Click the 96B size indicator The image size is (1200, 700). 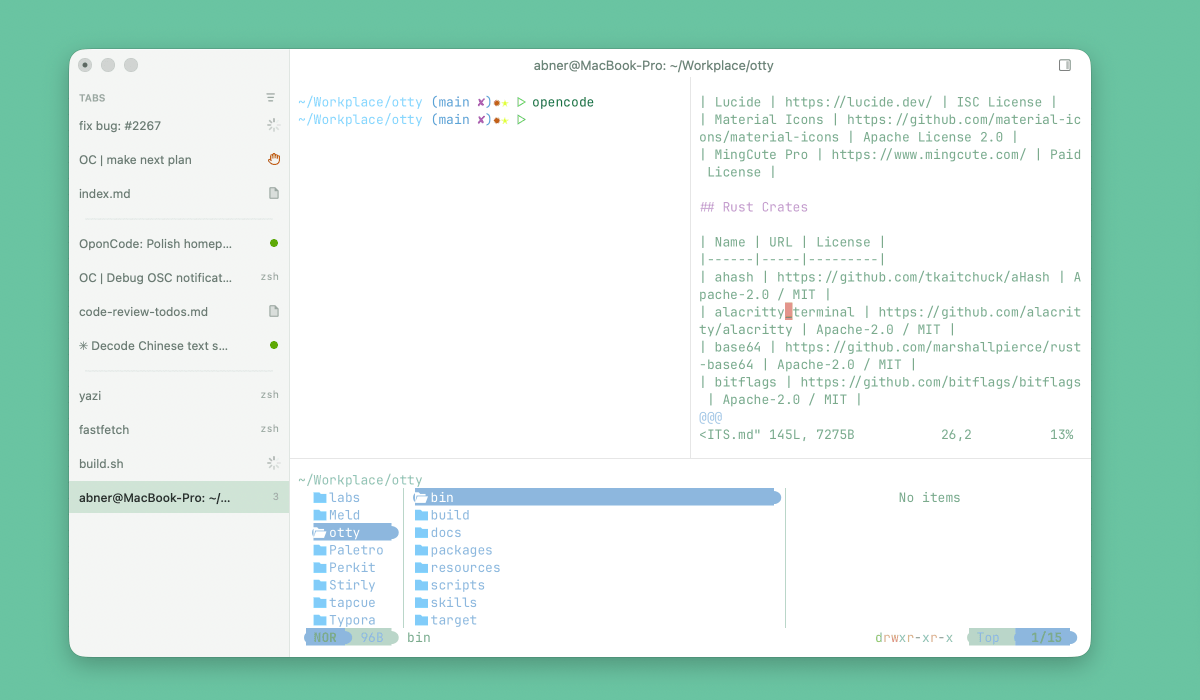[371, 637]
